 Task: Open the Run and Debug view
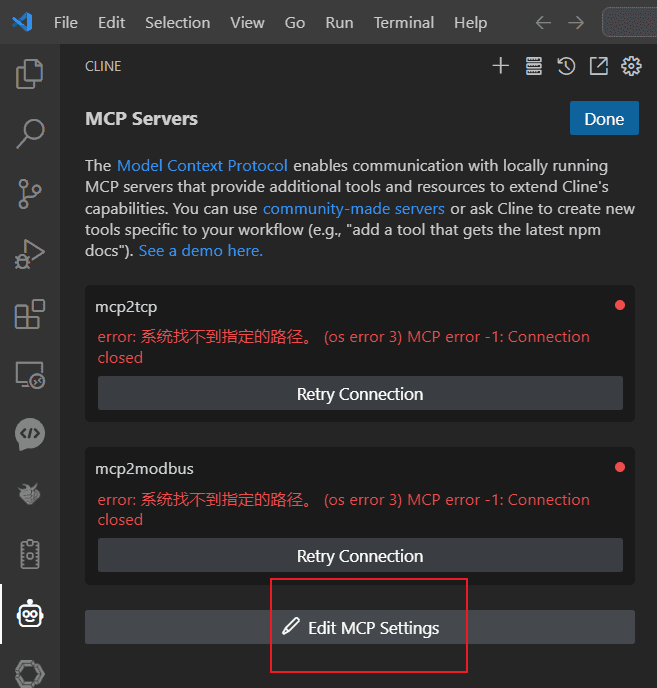29,254
